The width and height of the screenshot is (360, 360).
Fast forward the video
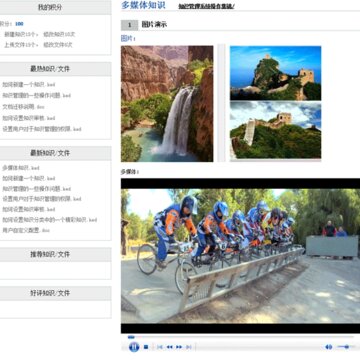[179, 347]
